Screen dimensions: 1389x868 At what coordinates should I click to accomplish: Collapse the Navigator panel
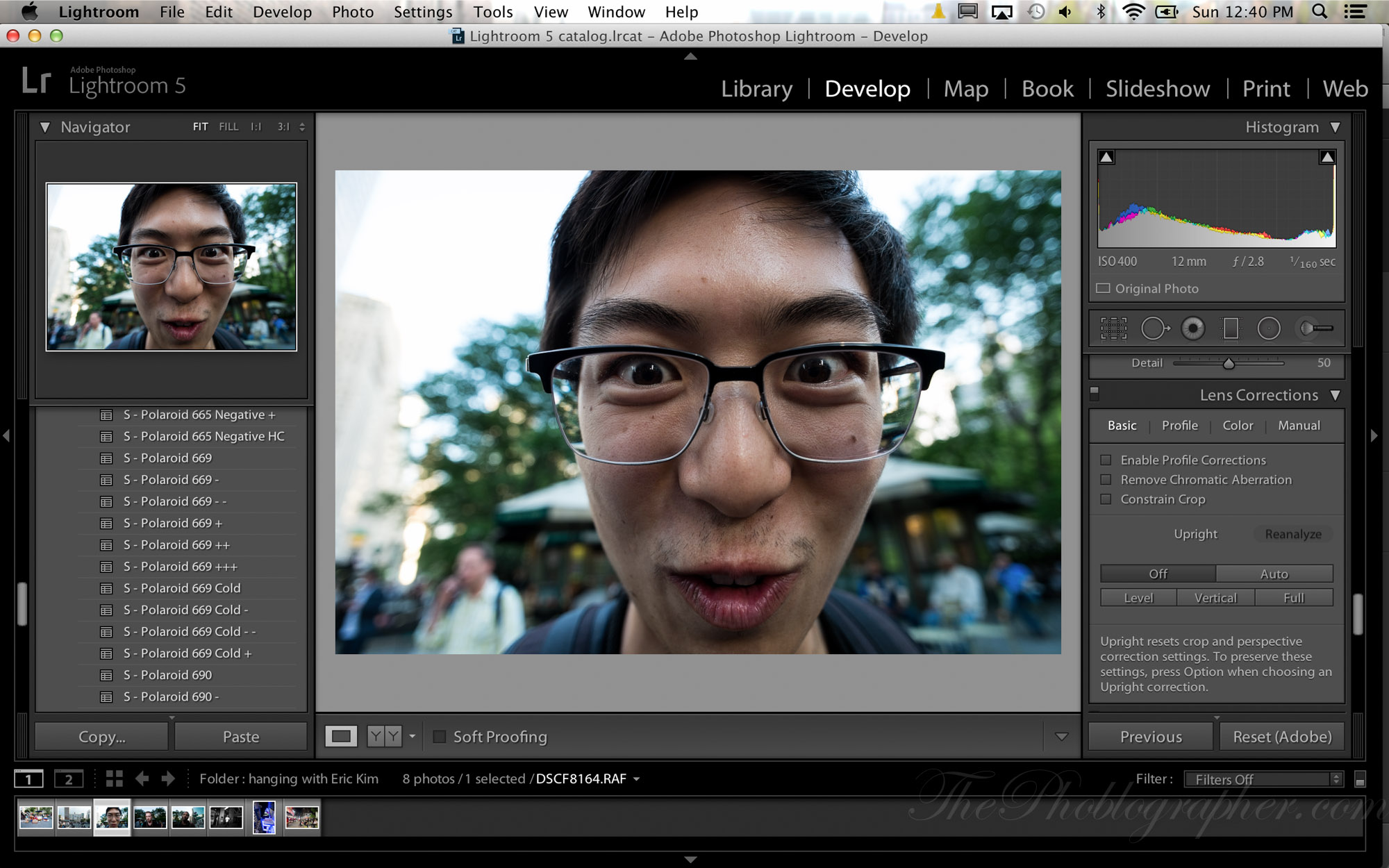point(45,127)
